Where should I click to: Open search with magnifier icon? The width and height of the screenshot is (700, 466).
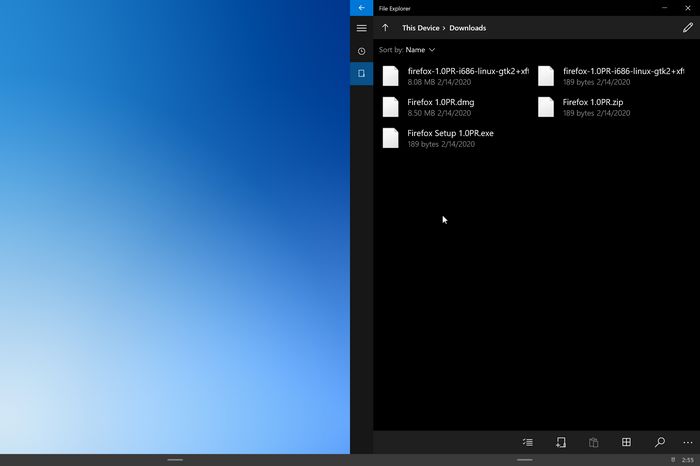pyautogui.click(x=659, y=442)
